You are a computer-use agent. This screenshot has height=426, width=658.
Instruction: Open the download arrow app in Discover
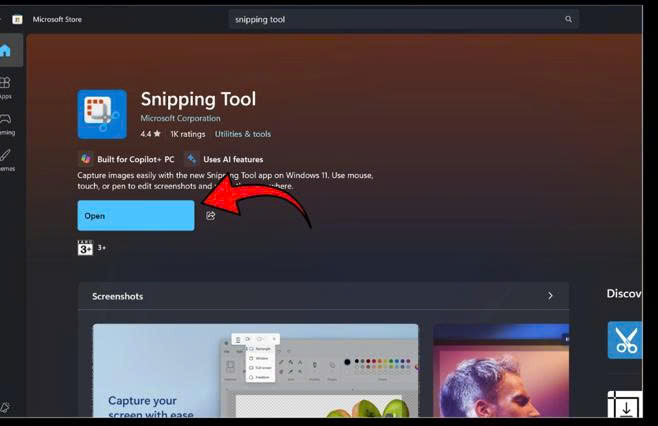click(x=625, y=404)
